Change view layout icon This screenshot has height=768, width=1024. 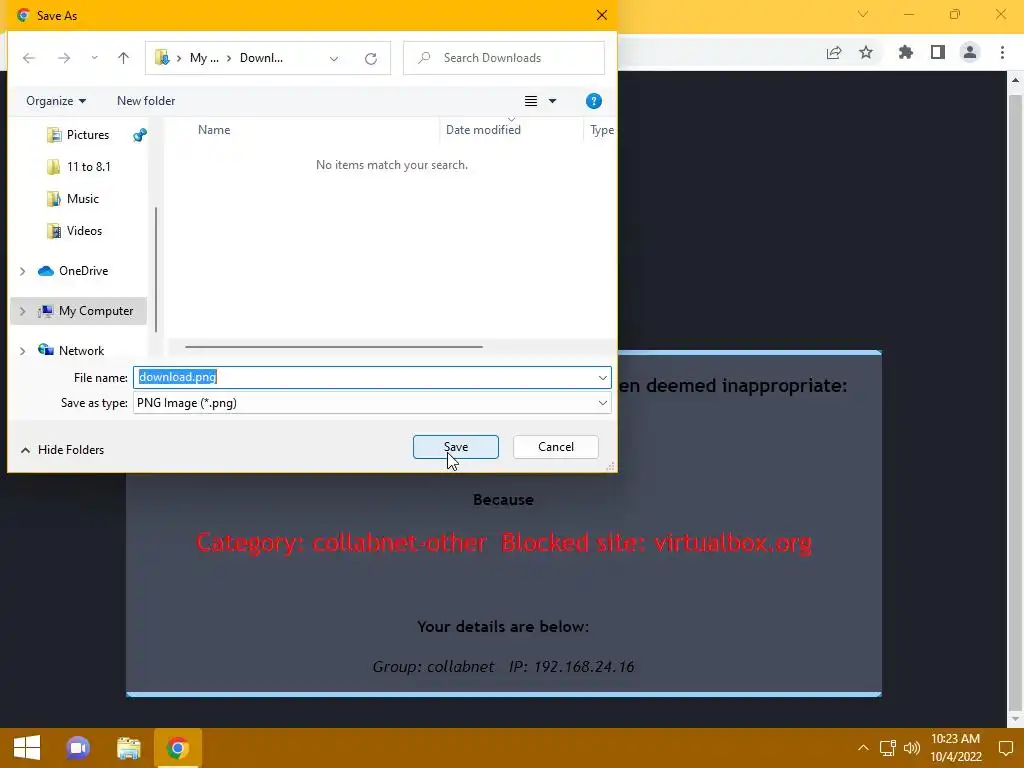(531, 101)
